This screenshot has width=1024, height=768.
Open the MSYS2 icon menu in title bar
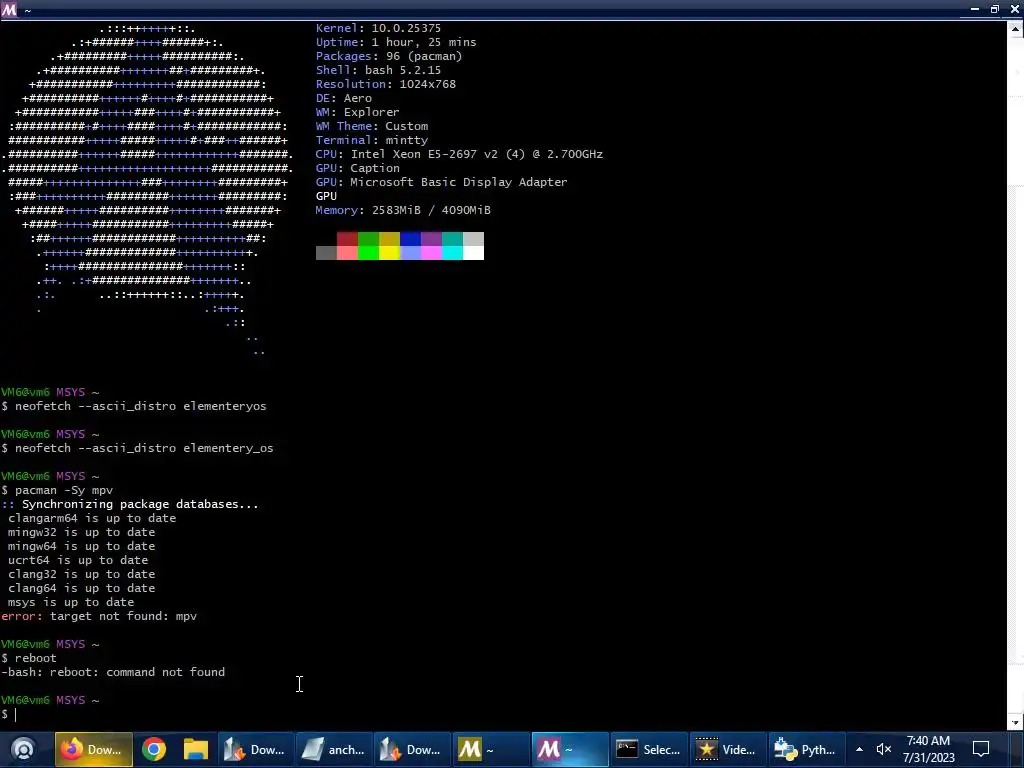coord(9,10)
